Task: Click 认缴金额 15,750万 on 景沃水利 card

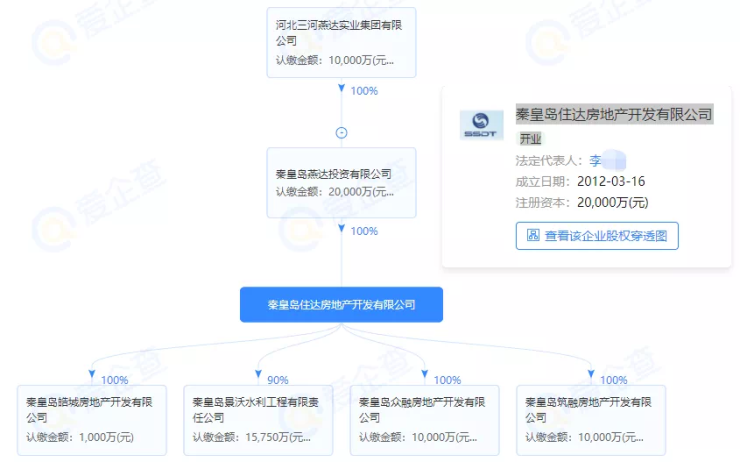Action: coord(252,437)
